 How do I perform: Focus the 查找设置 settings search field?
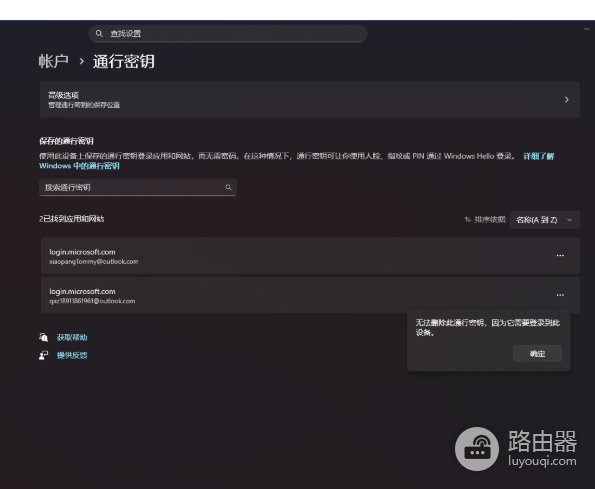(x=228, y=33)
